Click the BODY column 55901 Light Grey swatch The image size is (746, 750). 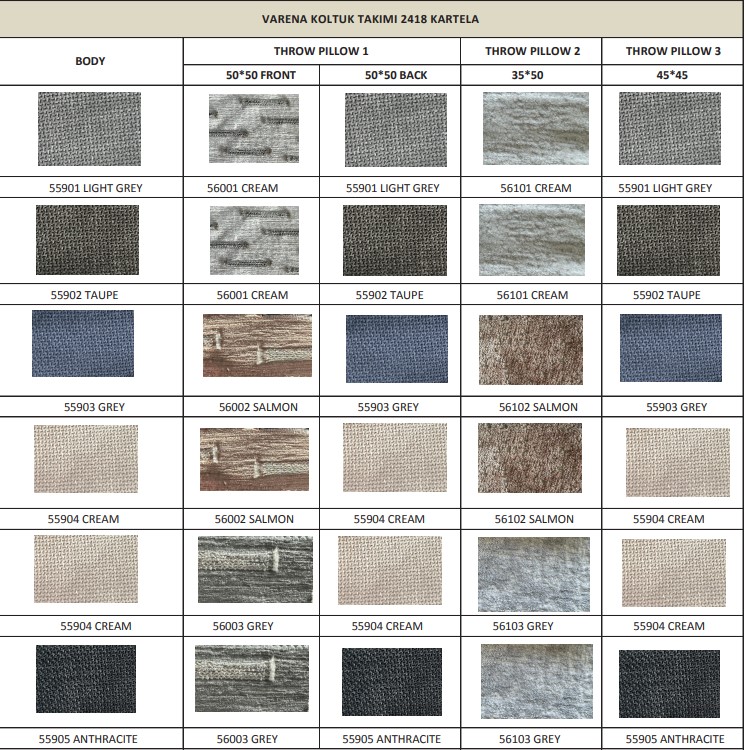pyautogui.click(x=89, y=129)
